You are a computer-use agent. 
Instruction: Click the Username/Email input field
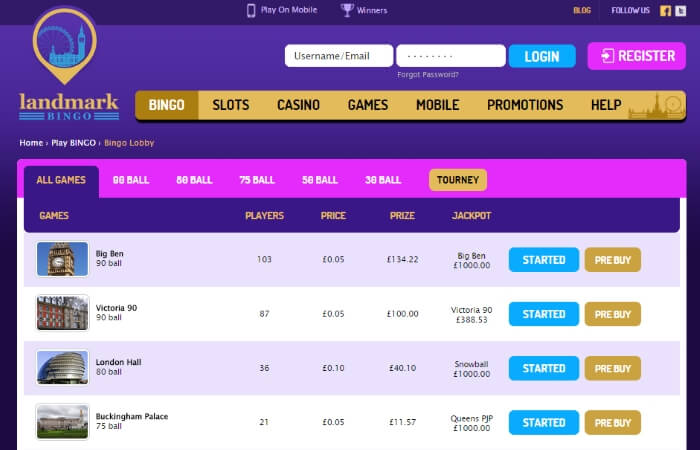(x=339, y=56)
